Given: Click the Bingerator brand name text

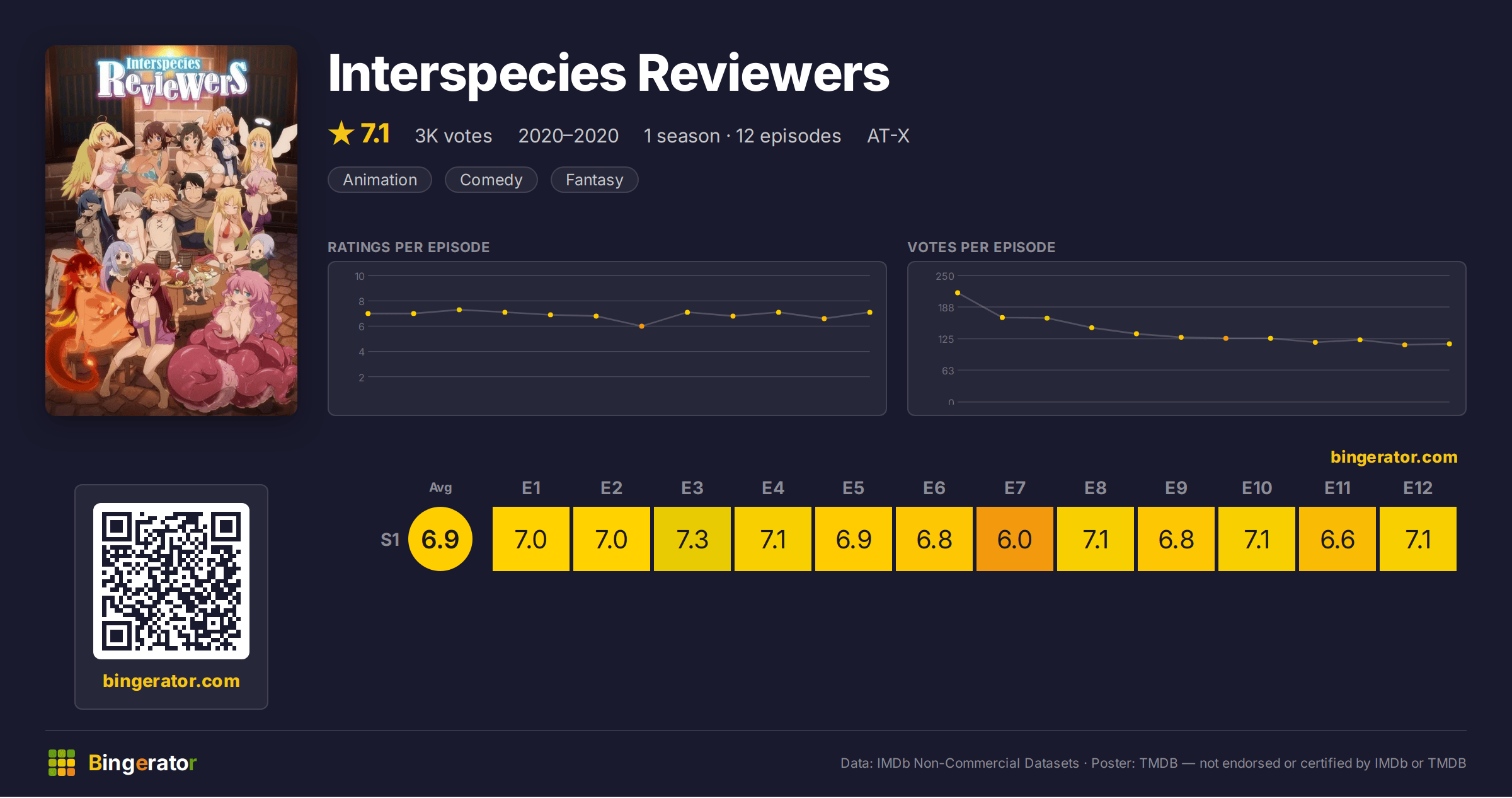Looking at the screenshot, I should pyautogui.click(x=143, y=763).
